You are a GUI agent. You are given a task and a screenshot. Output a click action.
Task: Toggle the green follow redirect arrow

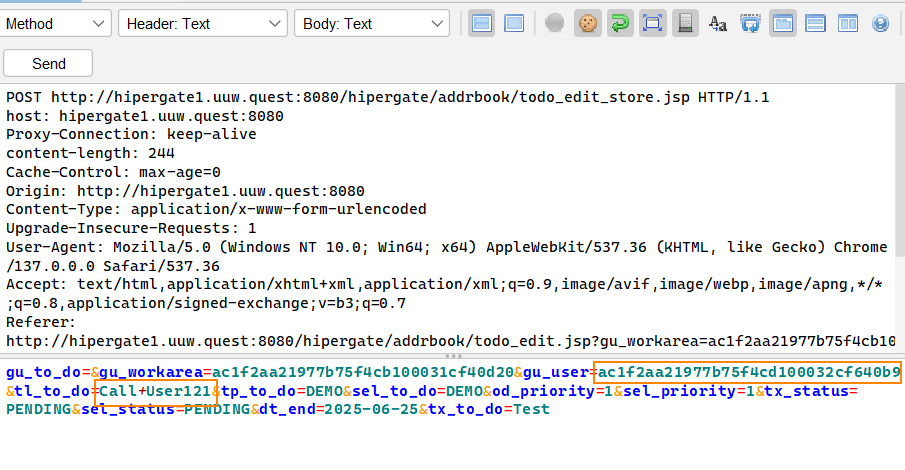click(x=620, y=23)
